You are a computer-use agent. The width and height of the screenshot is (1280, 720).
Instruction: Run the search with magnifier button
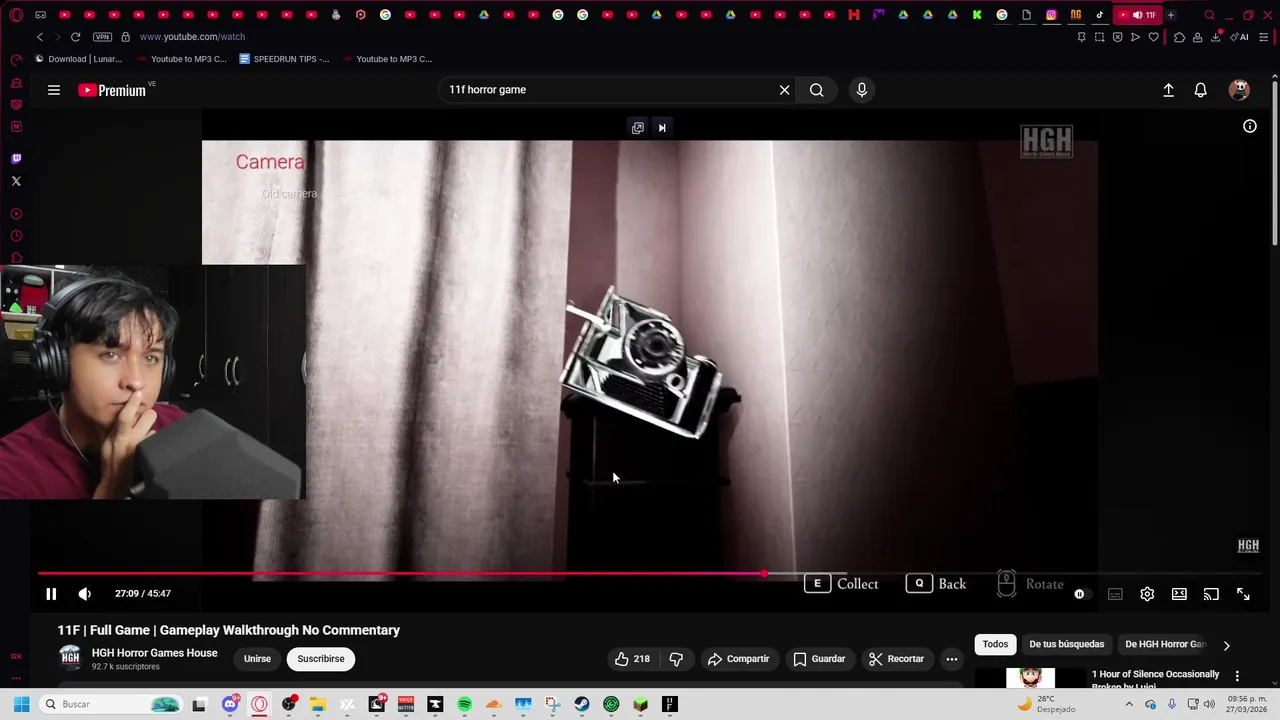[x=817, y=90]
